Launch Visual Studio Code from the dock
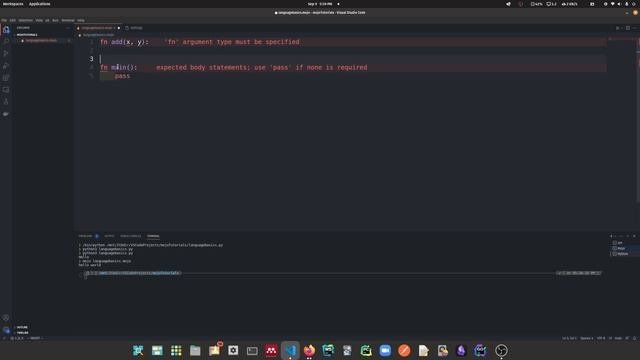 tap(290, 351)
